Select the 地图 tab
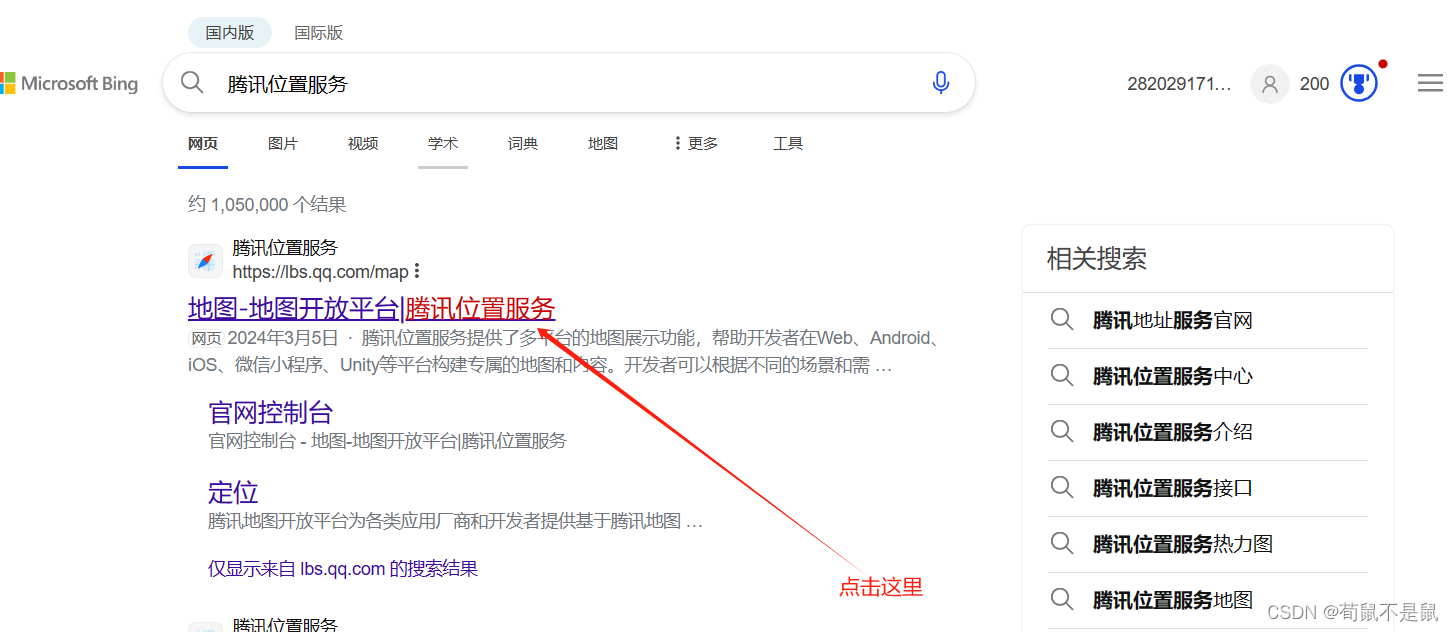 pos(603,143)
